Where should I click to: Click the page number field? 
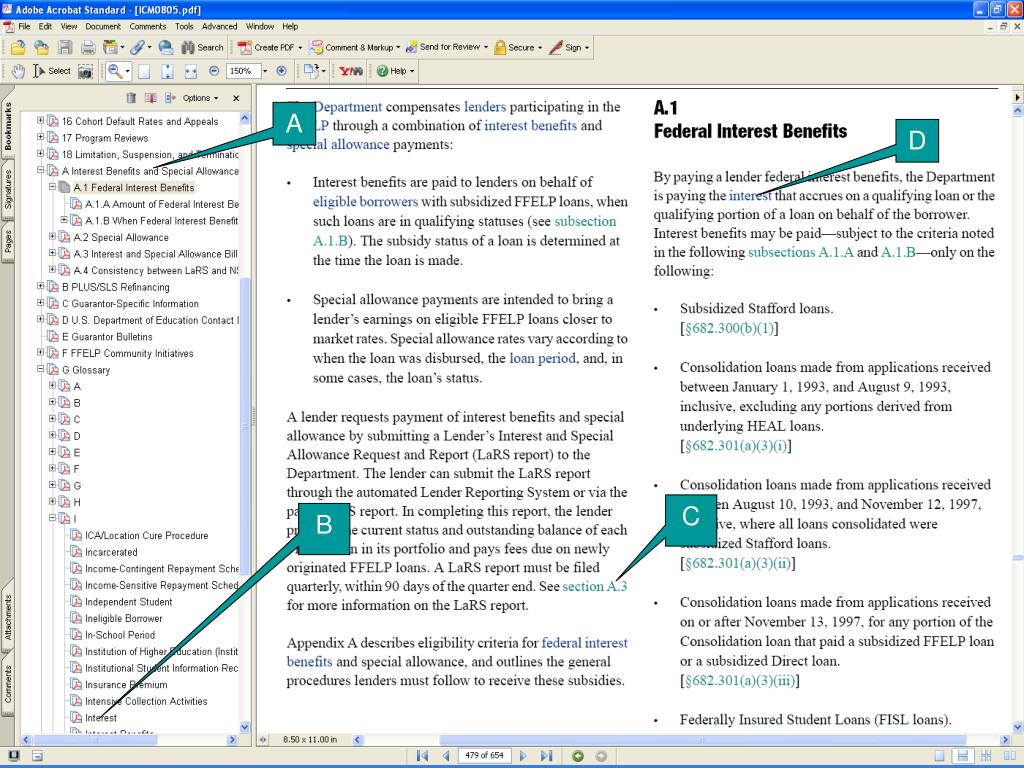(x=485, y=756)
